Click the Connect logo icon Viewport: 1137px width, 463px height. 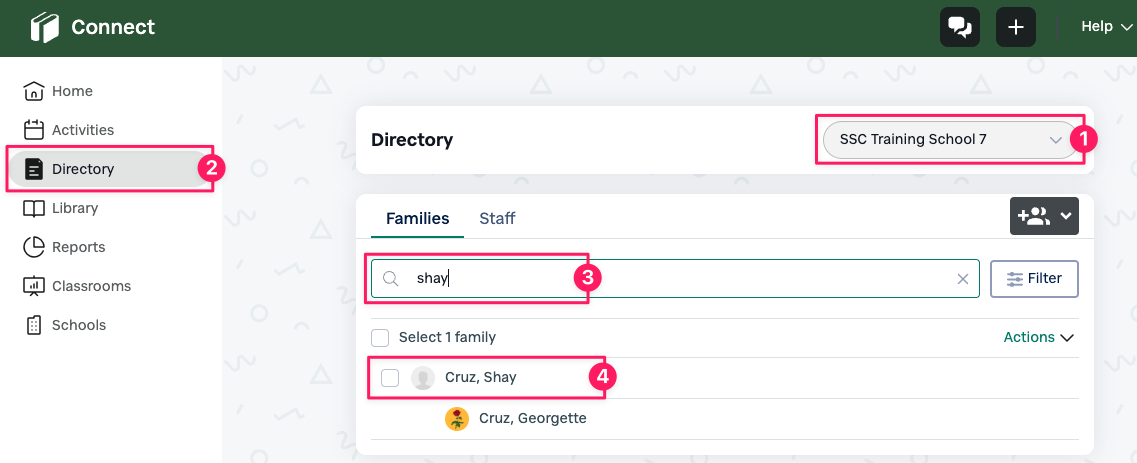pyautogui.click(x=45, y=27)
